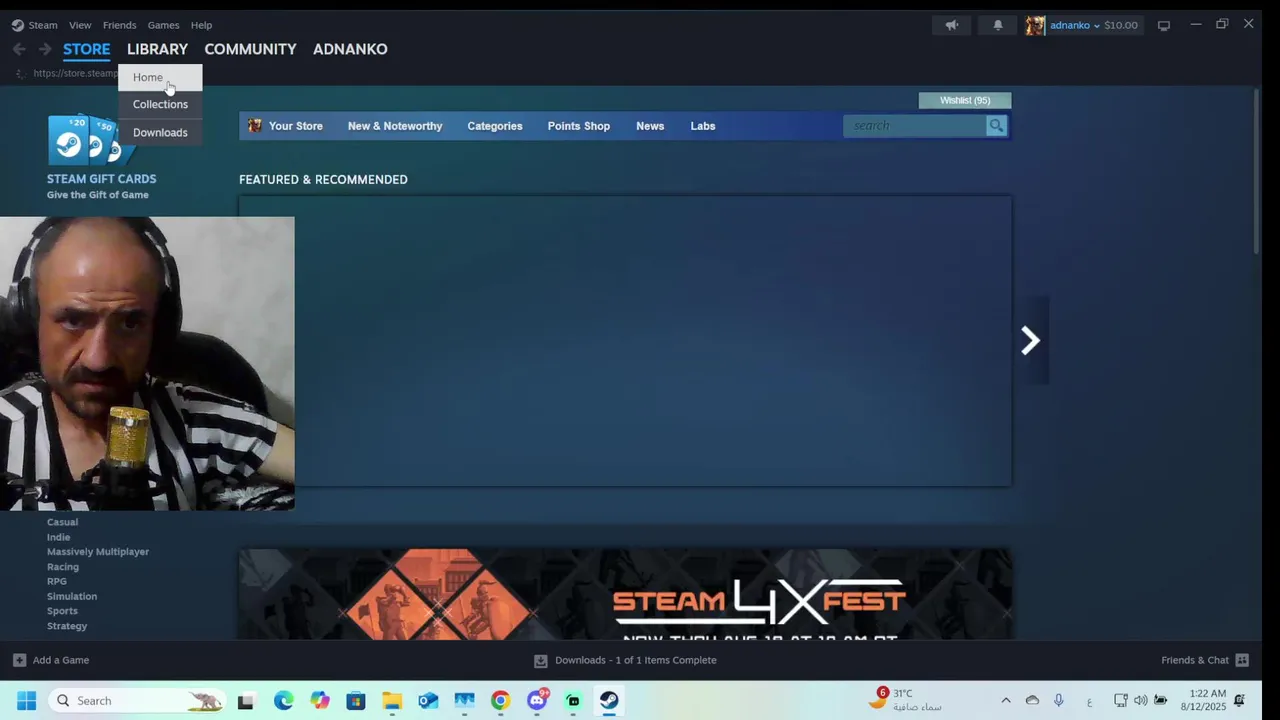
Task: Click the announcements megaphone icon
Action: [x=952, y=25]
